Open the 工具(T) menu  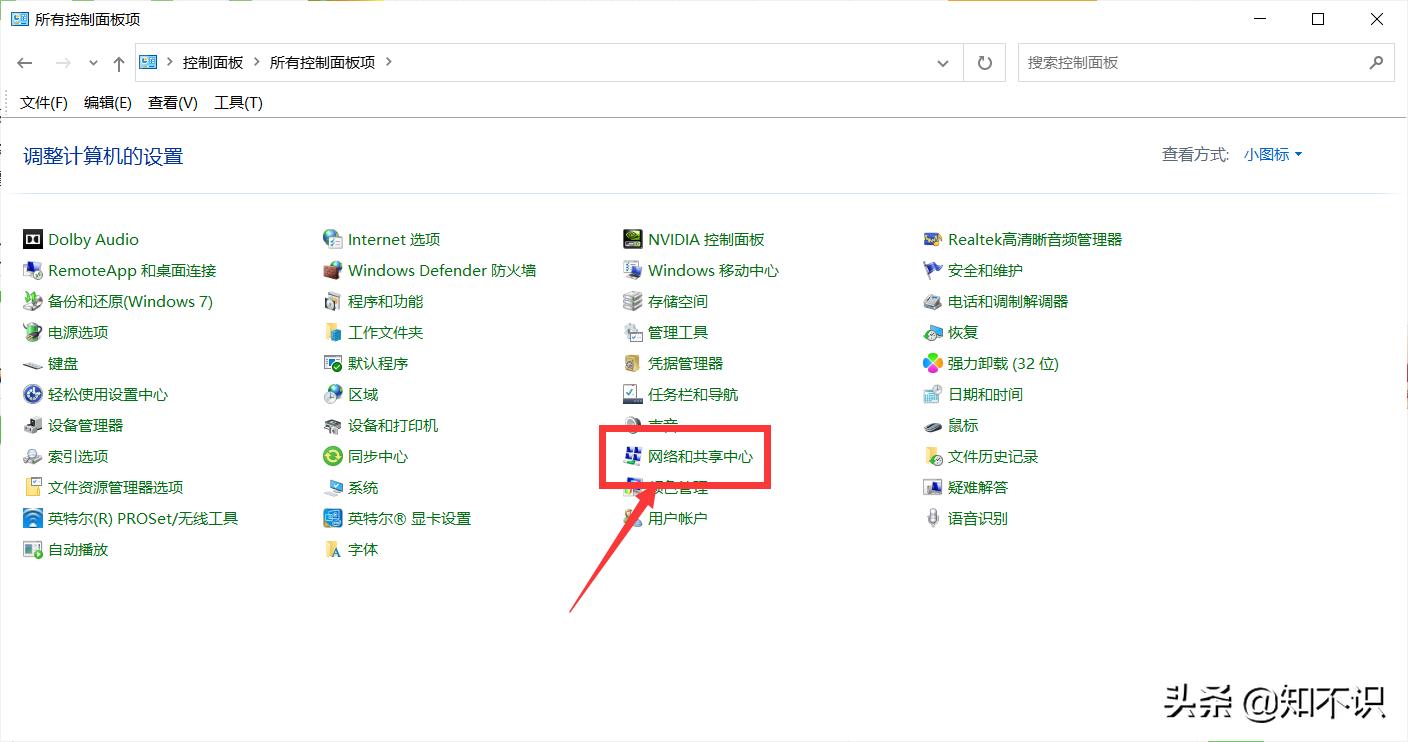click(238, 101)
